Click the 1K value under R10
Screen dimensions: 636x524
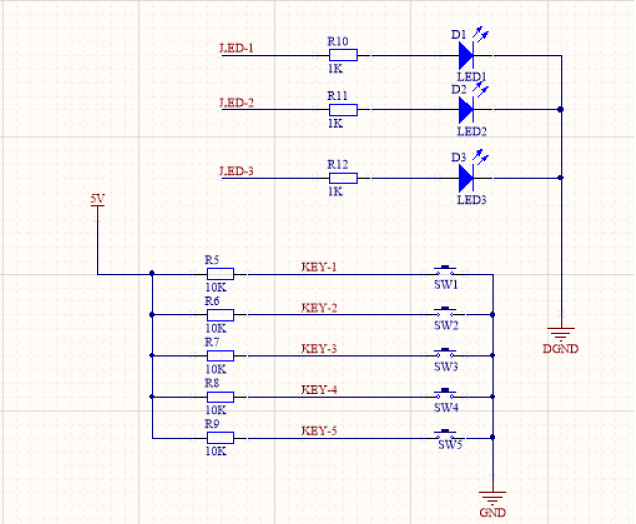pyautogui.click(x=335, y=69)
